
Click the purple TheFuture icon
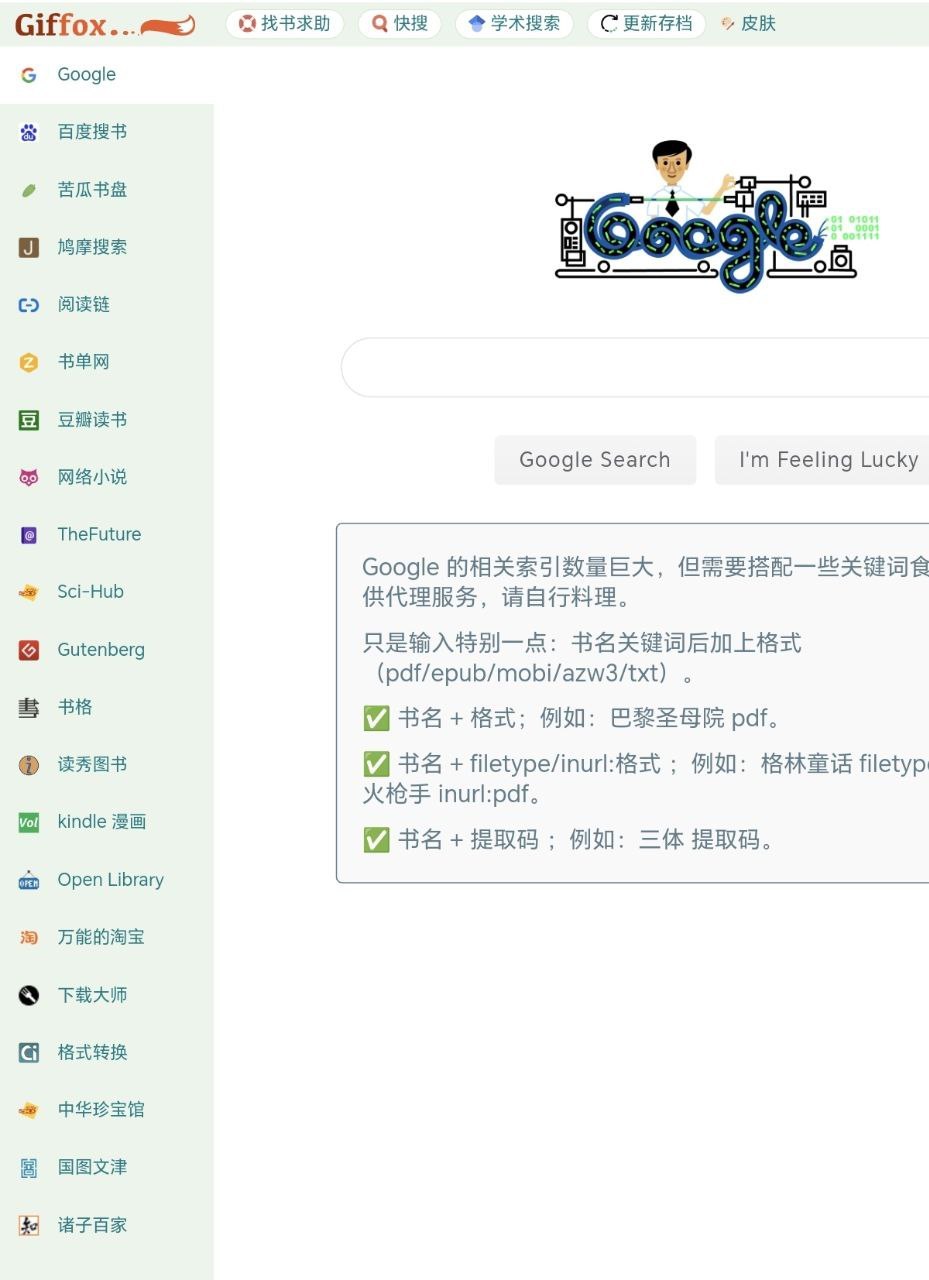pos(29,535)
